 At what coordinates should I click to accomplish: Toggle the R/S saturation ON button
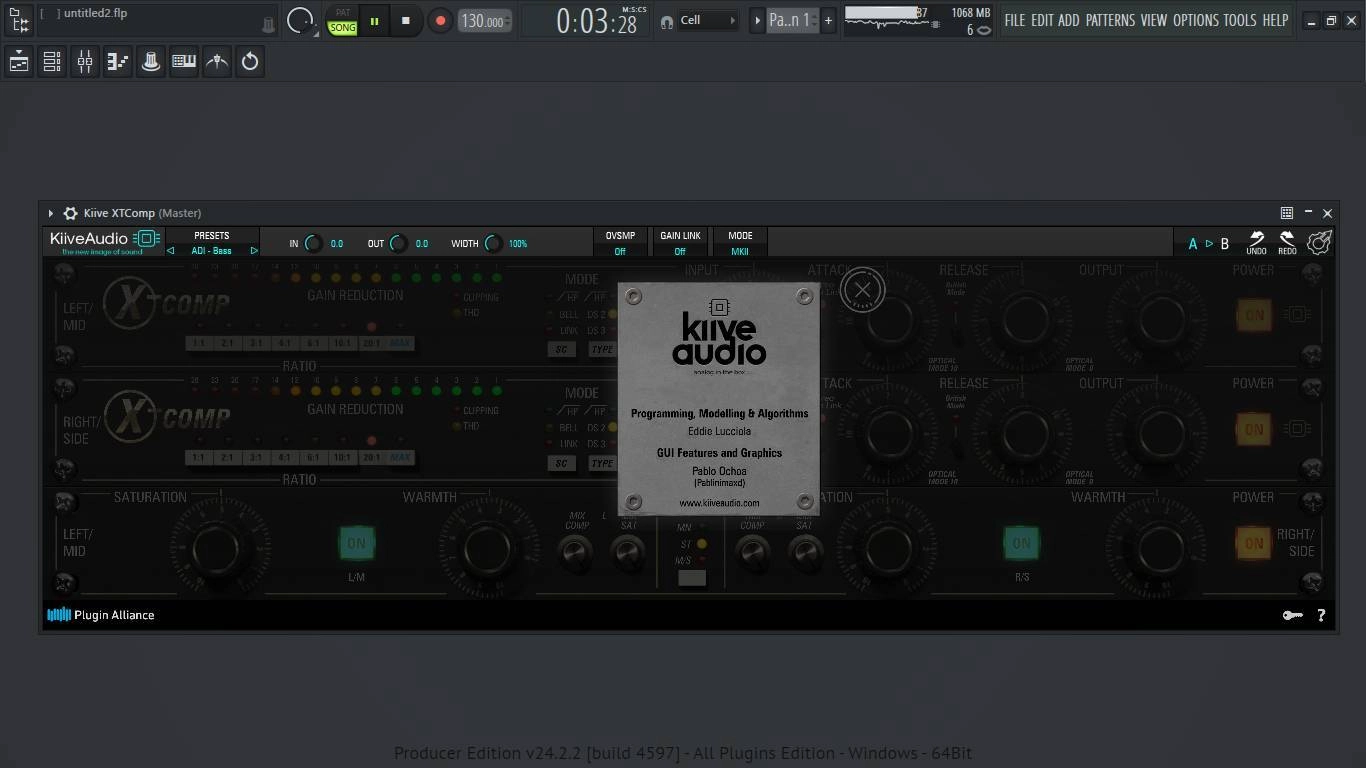1021,543
